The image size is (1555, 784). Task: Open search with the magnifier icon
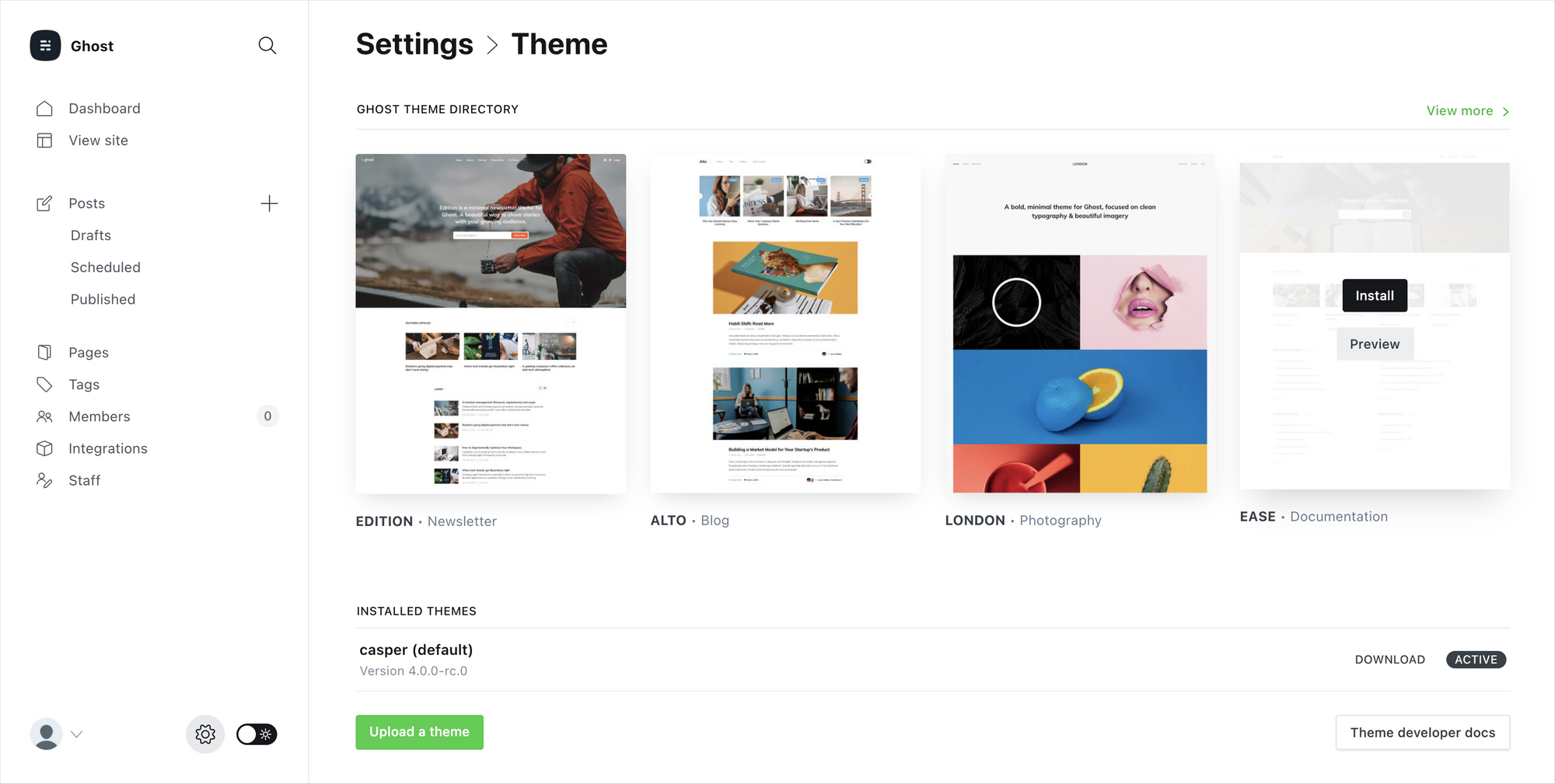[x=267, y=46]
